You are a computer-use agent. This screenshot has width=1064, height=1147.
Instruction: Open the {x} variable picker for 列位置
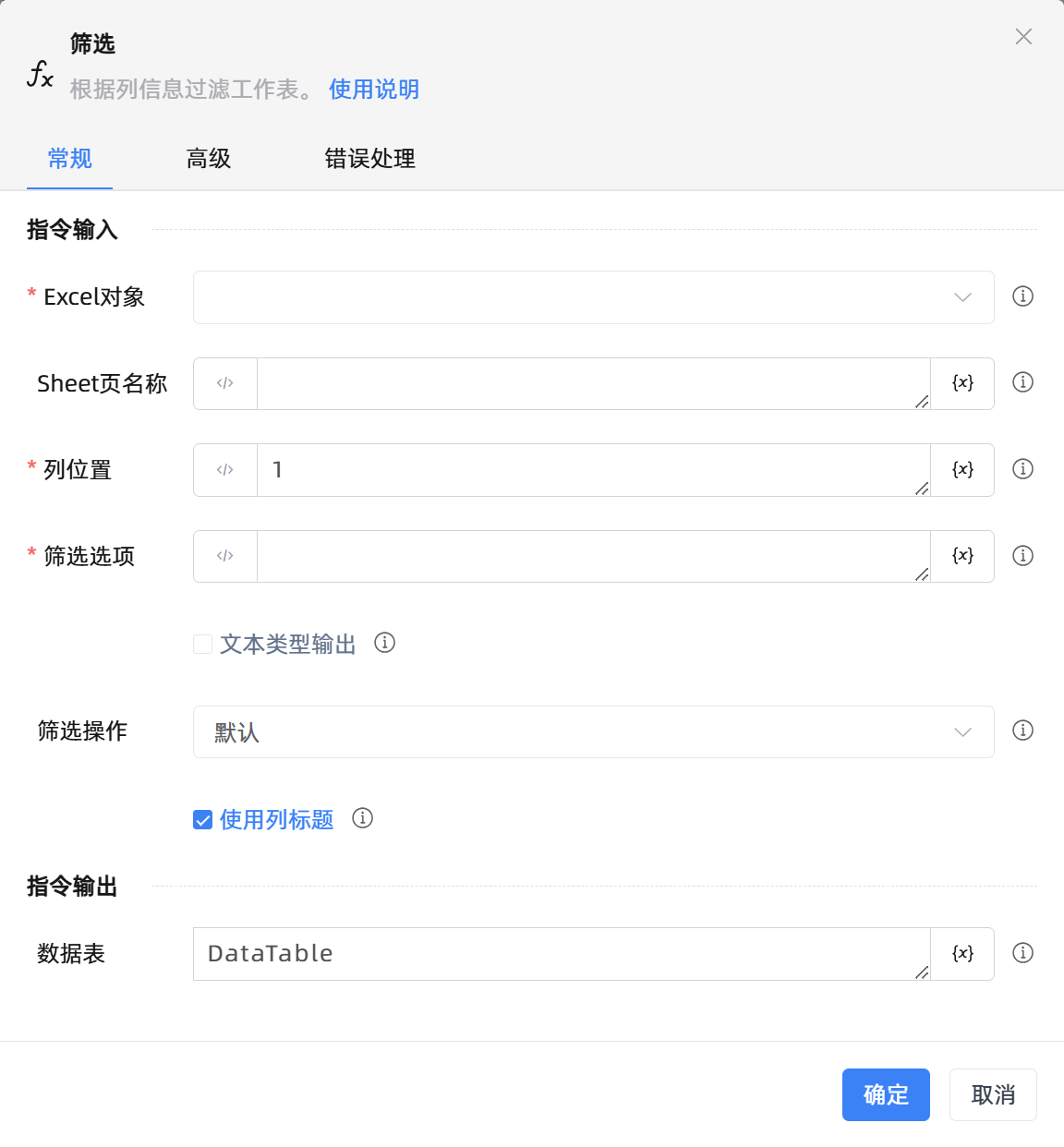click(961, 469)
